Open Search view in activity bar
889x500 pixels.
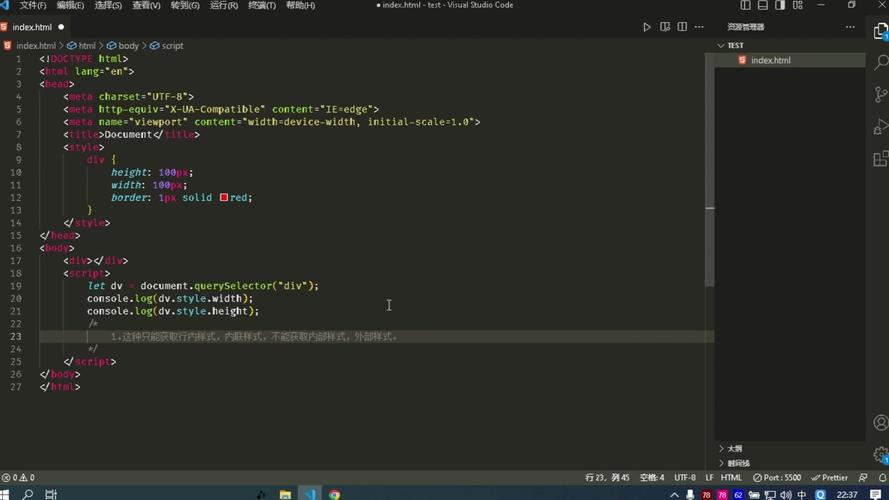(880, 62)
